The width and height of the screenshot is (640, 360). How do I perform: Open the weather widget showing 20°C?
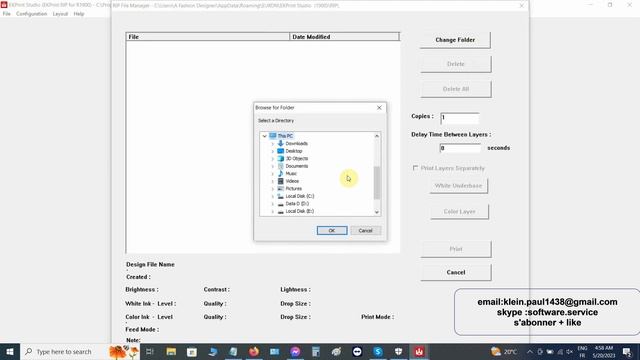(504, 351)
